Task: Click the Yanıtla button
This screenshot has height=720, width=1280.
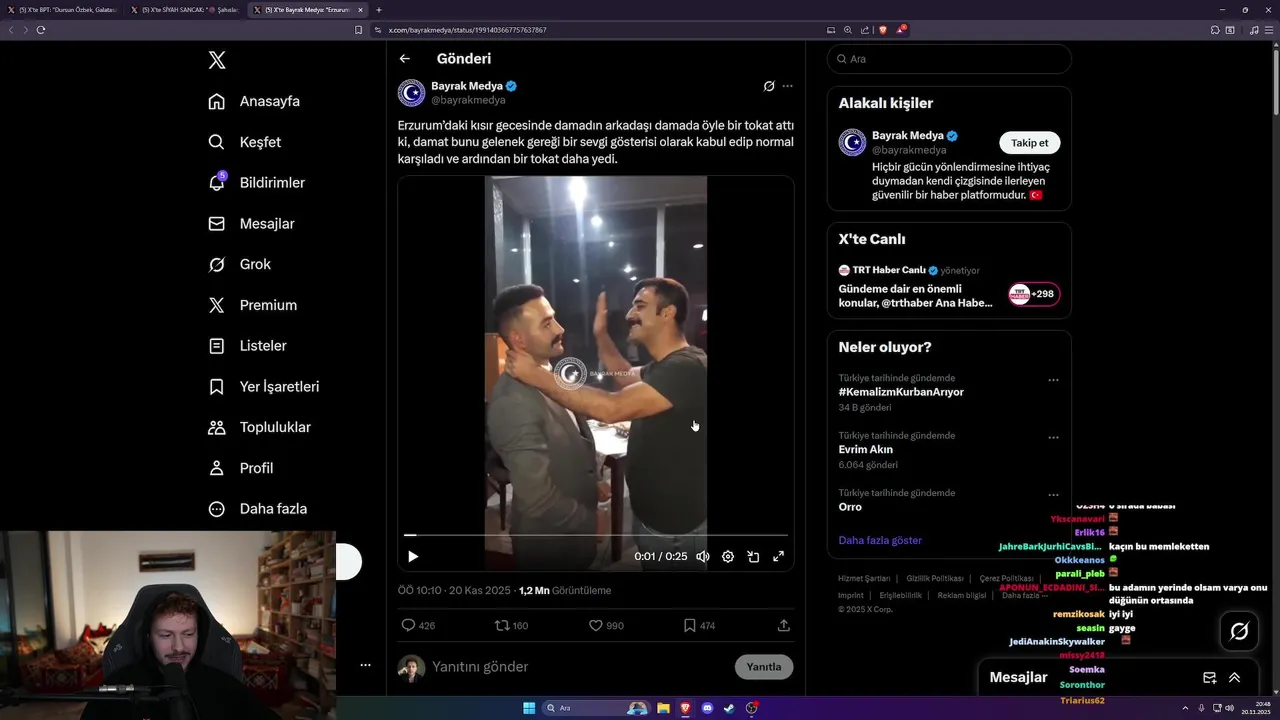Action: [764, 667]
